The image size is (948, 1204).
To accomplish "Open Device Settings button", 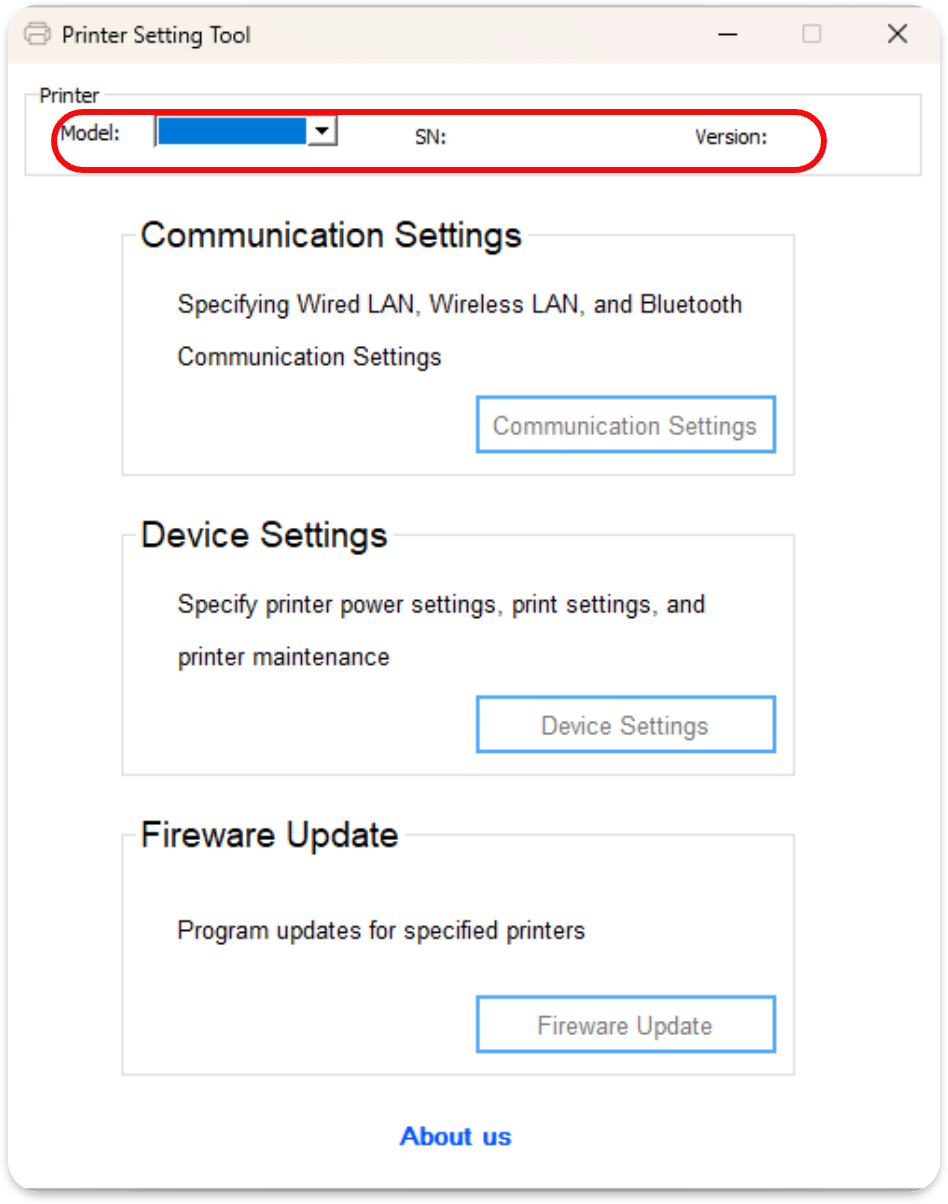I will tap(626, 725).
